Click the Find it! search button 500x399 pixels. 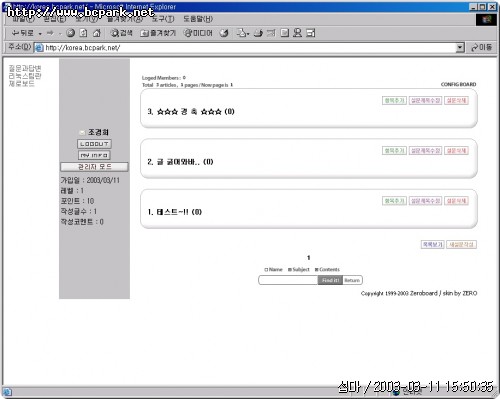[x=330, y=280]
